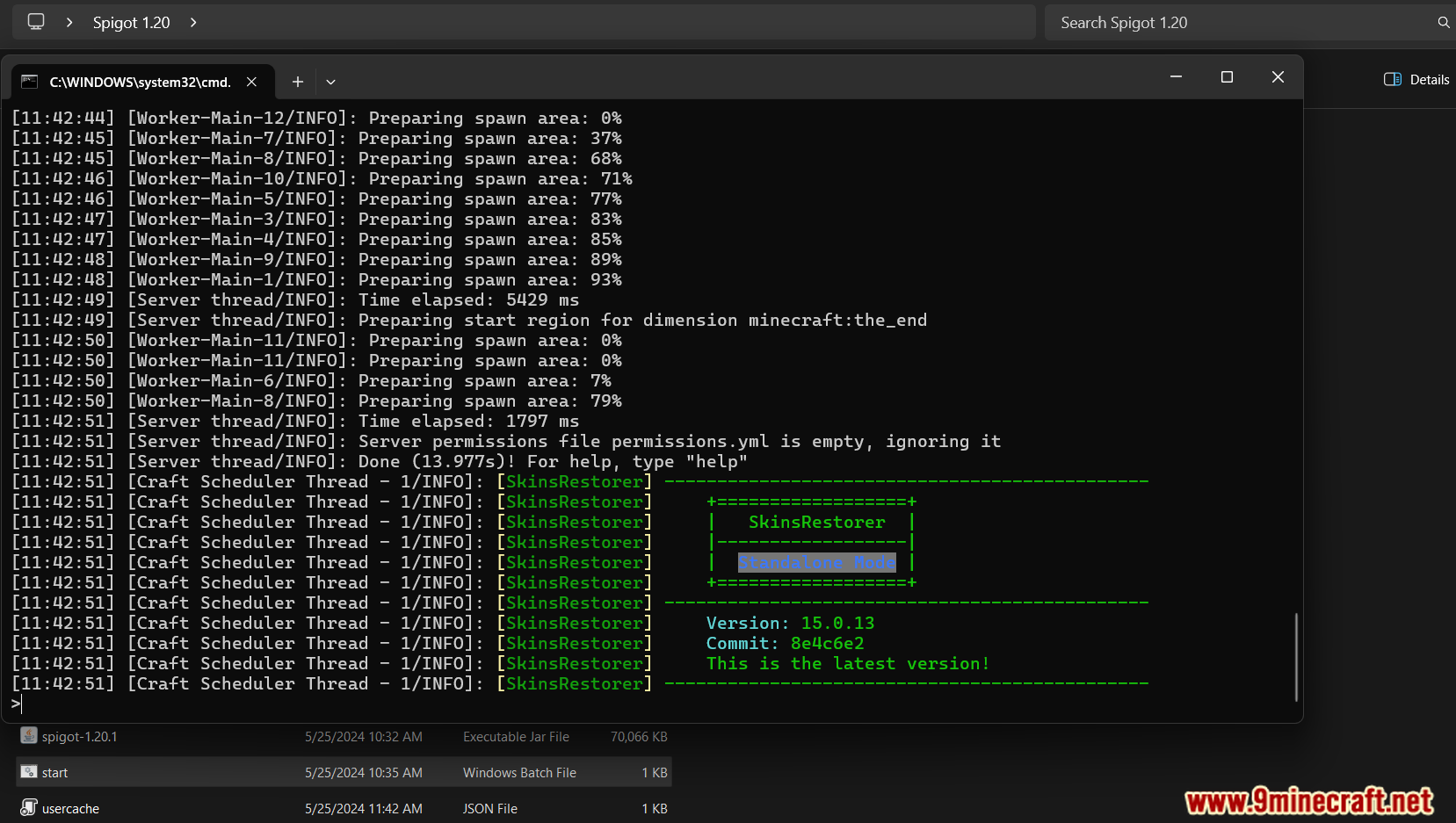Click the spigot-1.20.1 jar file icon
The height and width of the screenshot is (823, 1456).
29,736
